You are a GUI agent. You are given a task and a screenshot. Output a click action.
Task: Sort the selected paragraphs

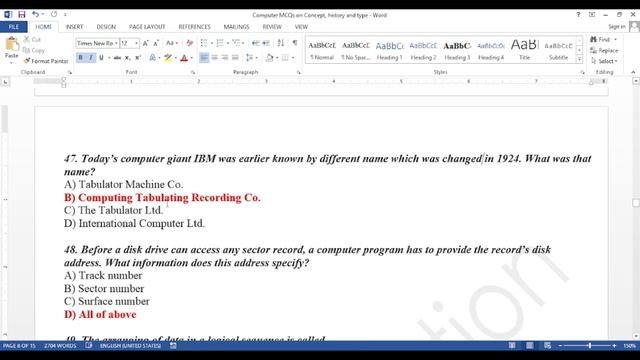pyautogui.click(x=280, y=43)
